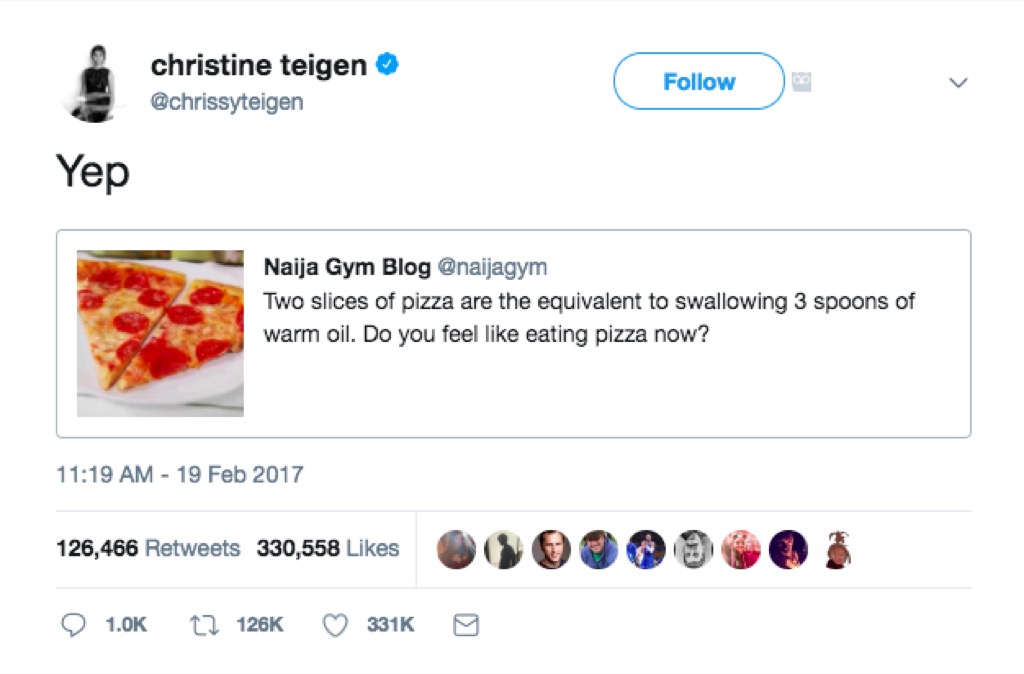Open the @chrissyteigen handle link
The height and width of the screenshot is (674, 1024).
click(x=227, y=102)
